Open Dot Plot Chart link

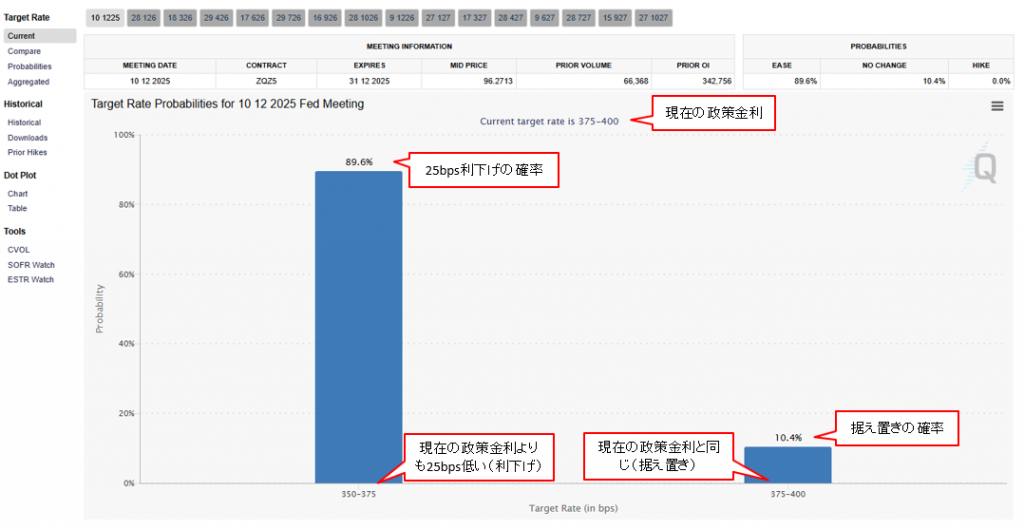(x=17, y=193)
